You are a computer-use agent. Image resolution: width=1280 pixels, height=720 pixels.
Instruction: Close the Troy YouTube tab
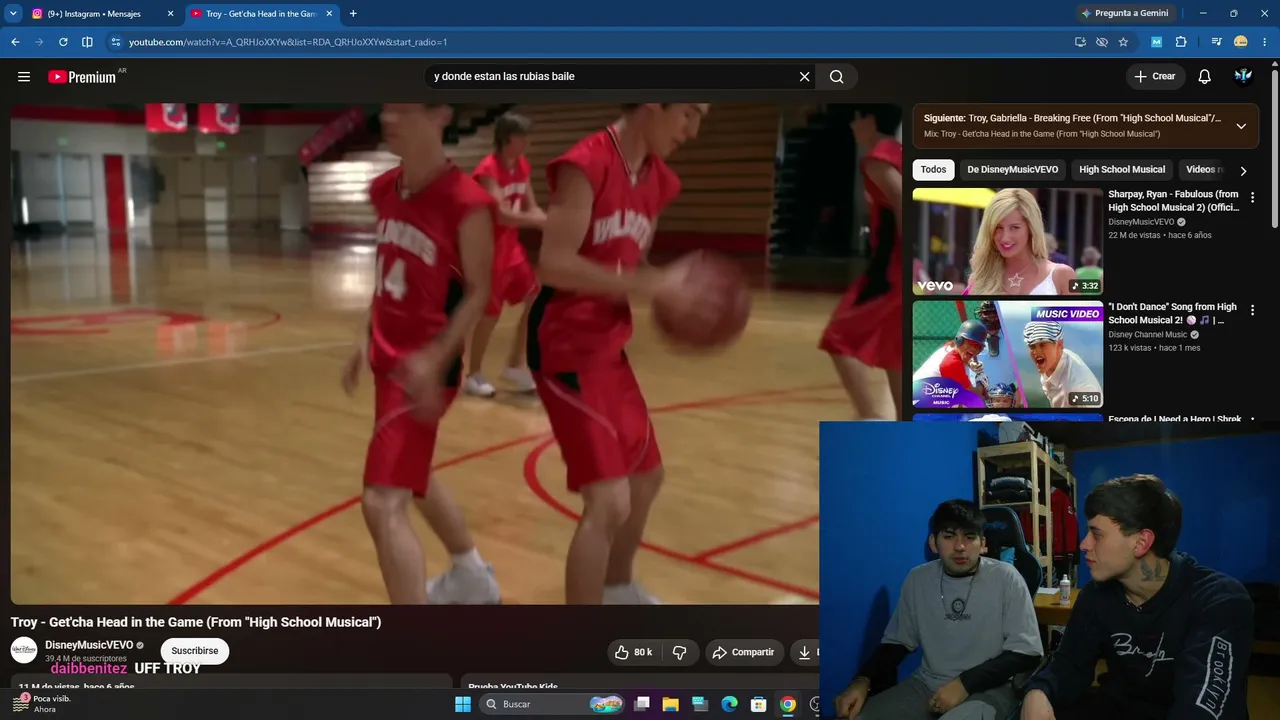click(329, 14)
